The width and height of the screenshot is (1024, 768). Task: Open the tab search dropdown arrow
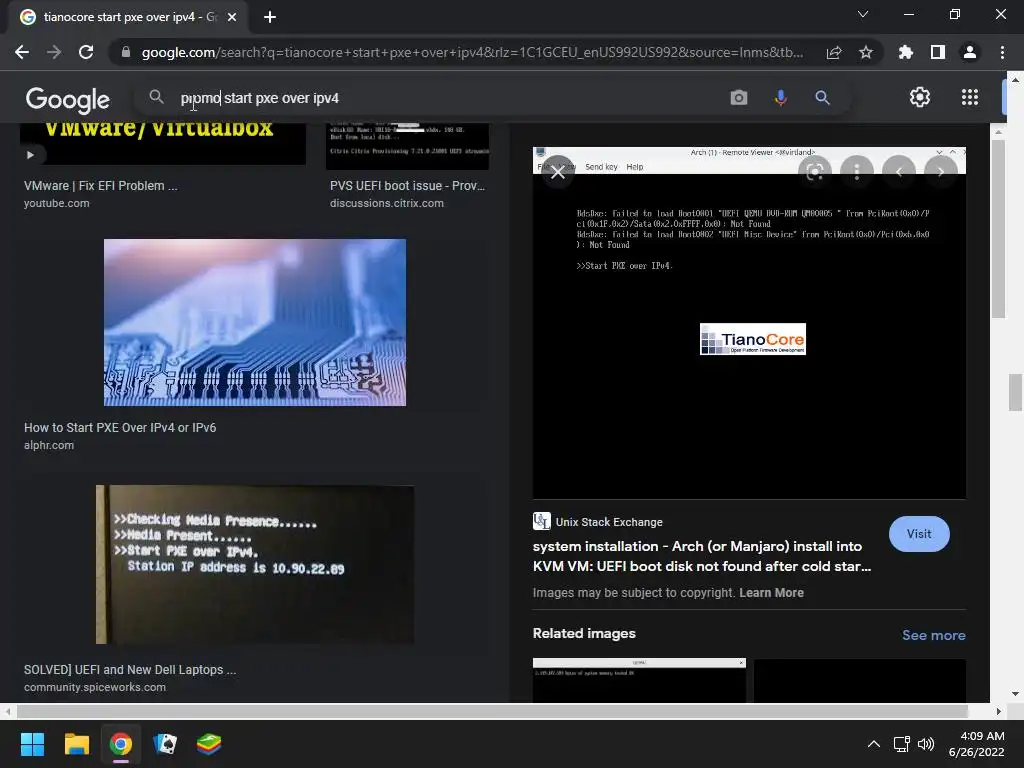pyautogui.click(x=863, y=14)
